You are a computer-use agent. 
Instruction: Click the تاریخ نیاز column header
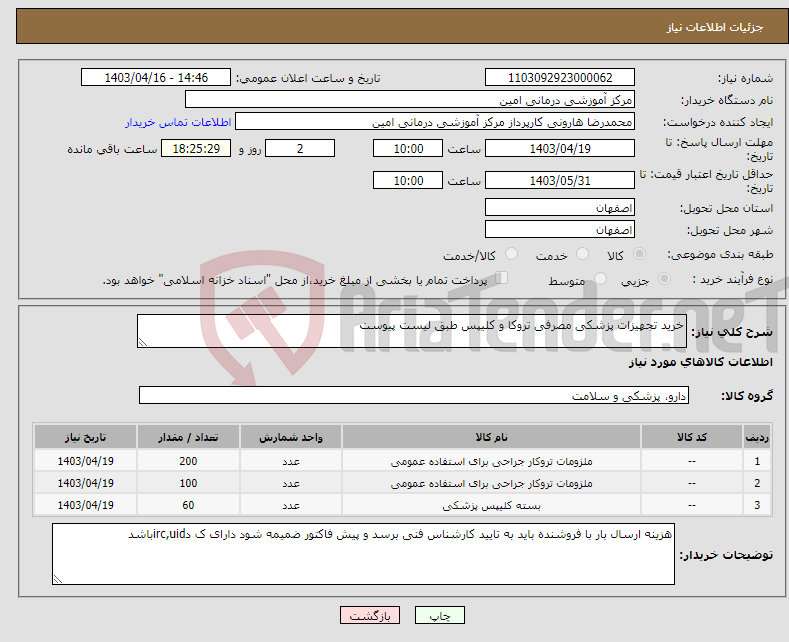coord(86,437)
